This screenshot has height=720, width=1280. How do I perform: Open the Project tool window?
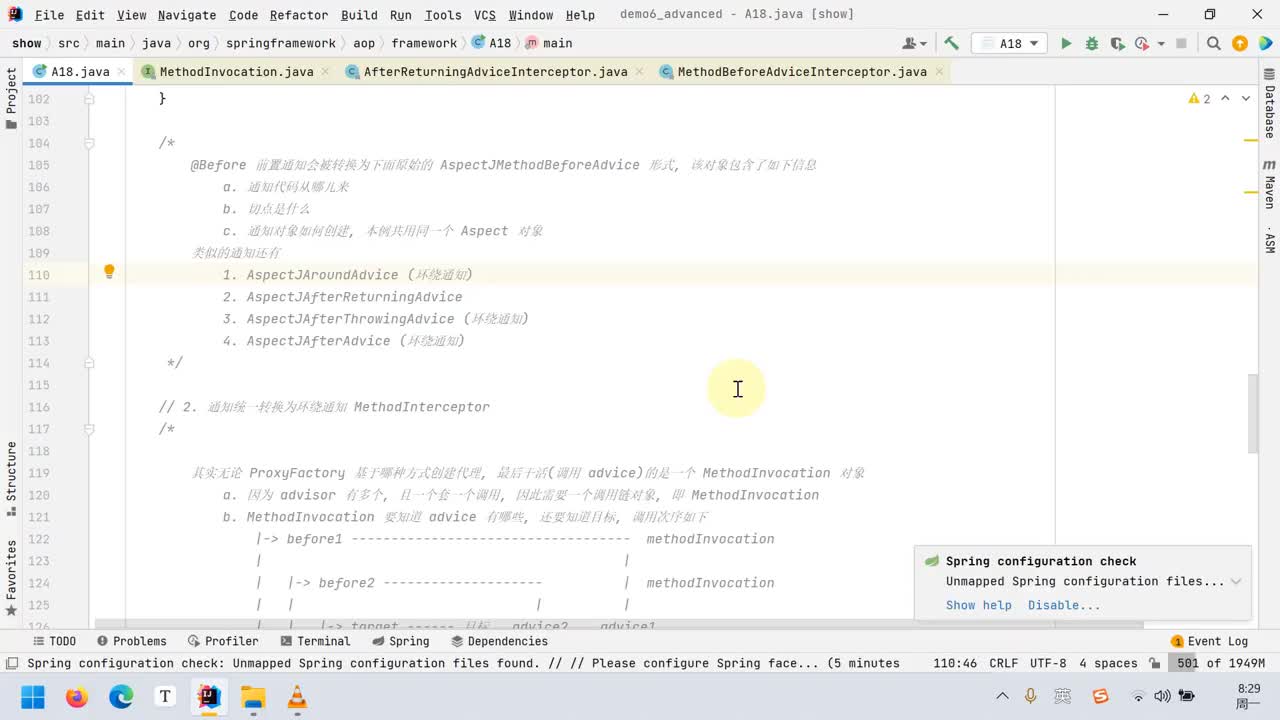coord(11,98)
